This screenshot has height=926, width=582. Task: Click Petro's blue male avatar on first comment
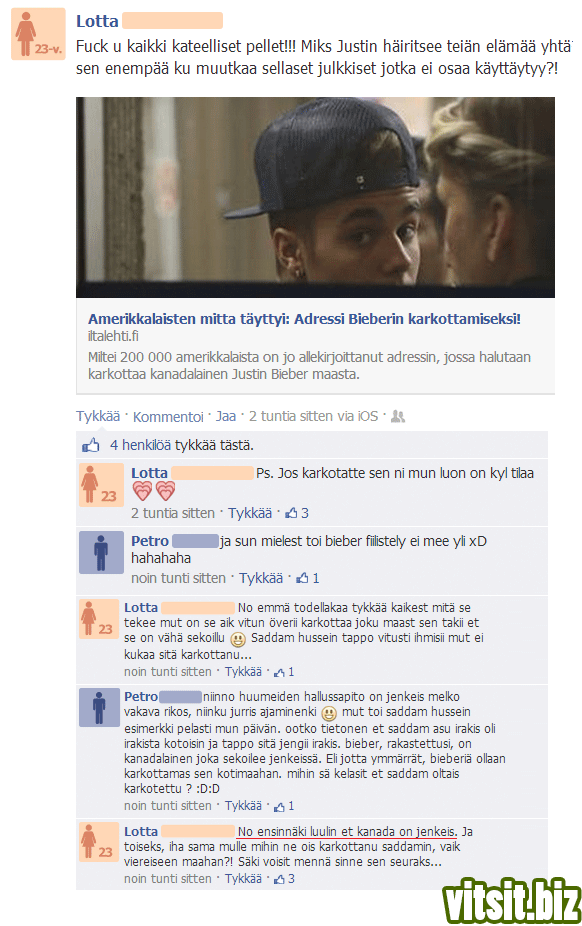(101, 552)
